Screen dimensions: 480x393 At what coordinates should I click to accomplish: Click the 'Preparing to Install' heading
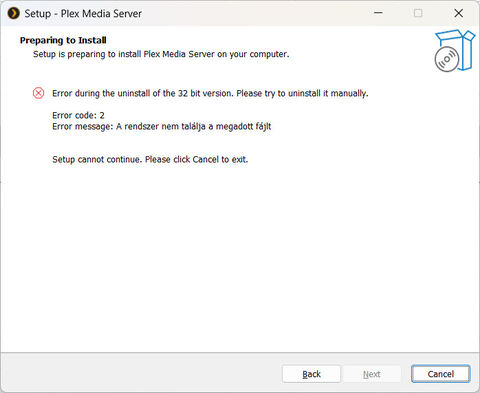coord(63,40)
